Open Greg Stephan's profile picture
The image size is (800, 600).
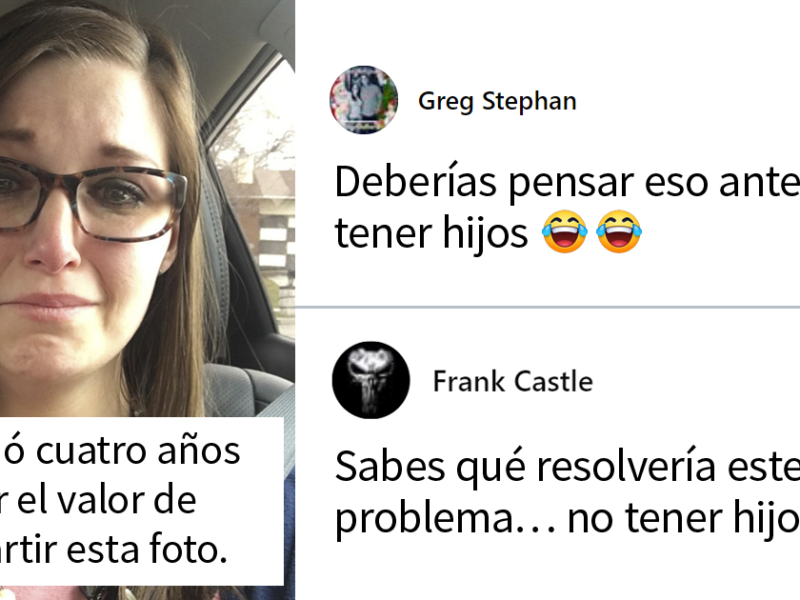(x=363, y=100)
